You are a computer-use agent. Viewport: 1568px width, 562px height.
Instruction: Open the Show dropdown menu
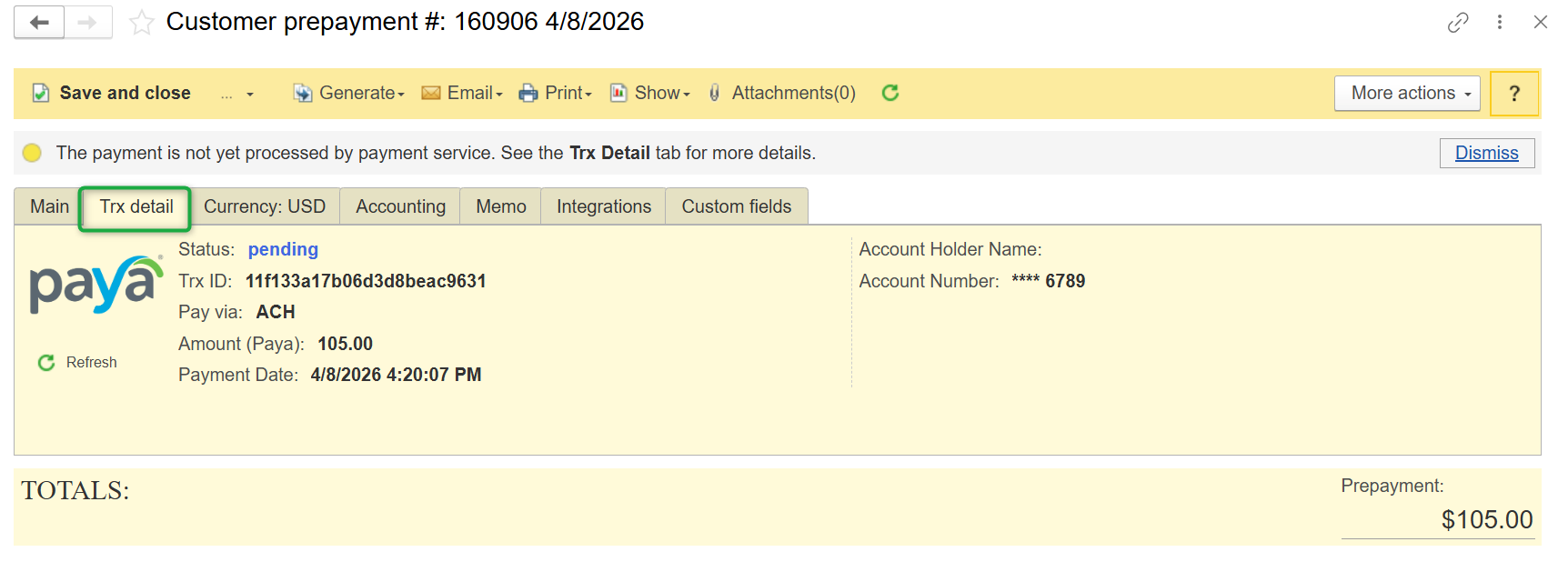[x=650, y=93]
